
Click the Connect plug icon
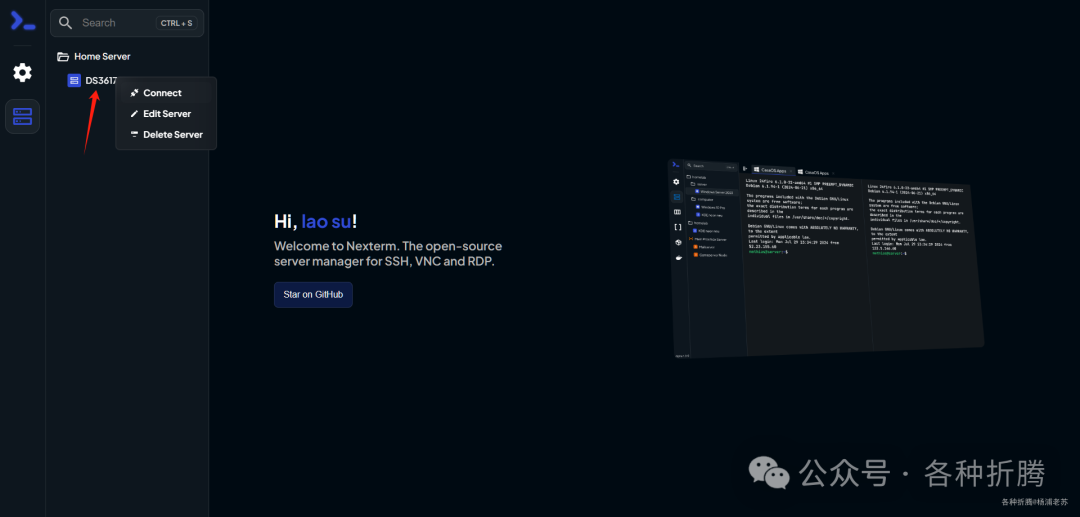click(134, 93)
